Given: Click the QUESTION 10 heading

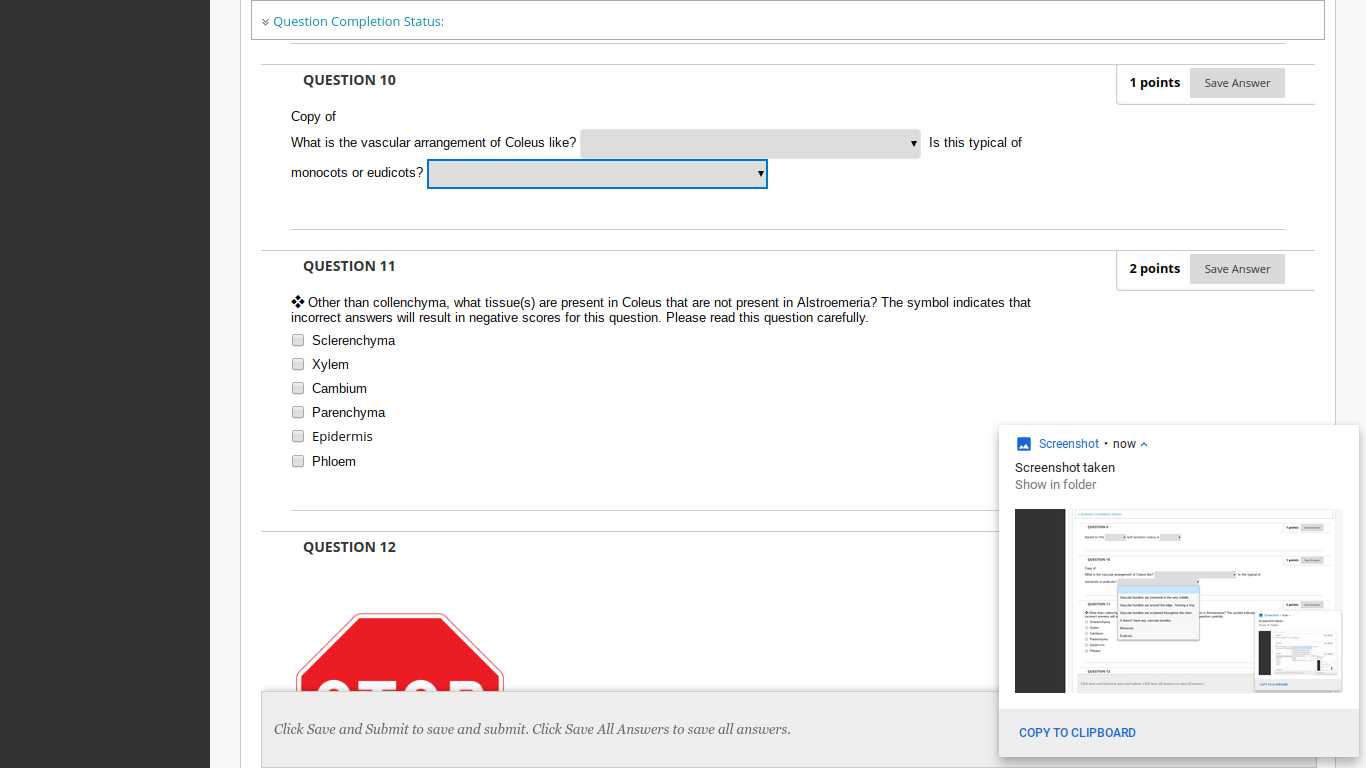Looking at the screenshot, I should 349,80.
